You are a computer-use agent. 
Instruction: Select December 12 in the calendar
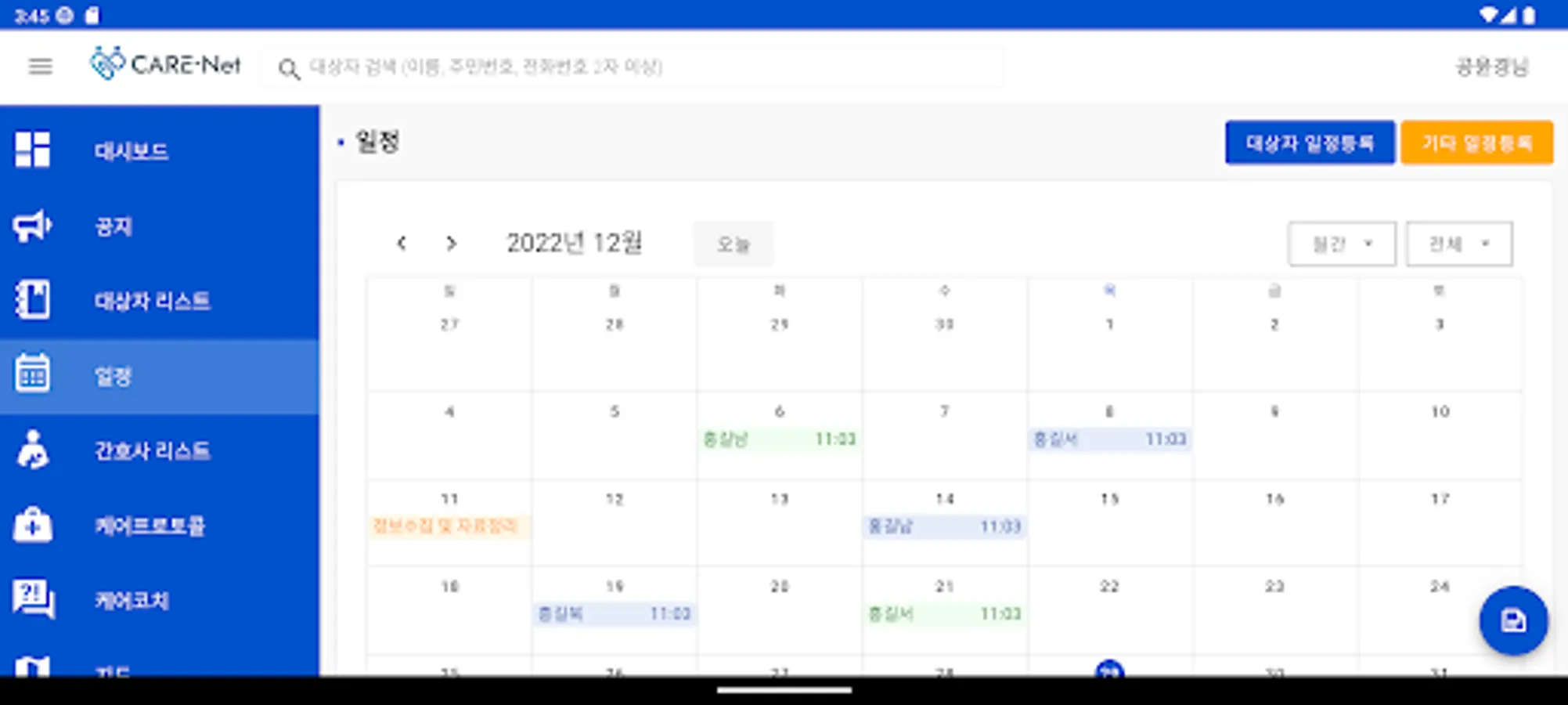tap(615, 499)
